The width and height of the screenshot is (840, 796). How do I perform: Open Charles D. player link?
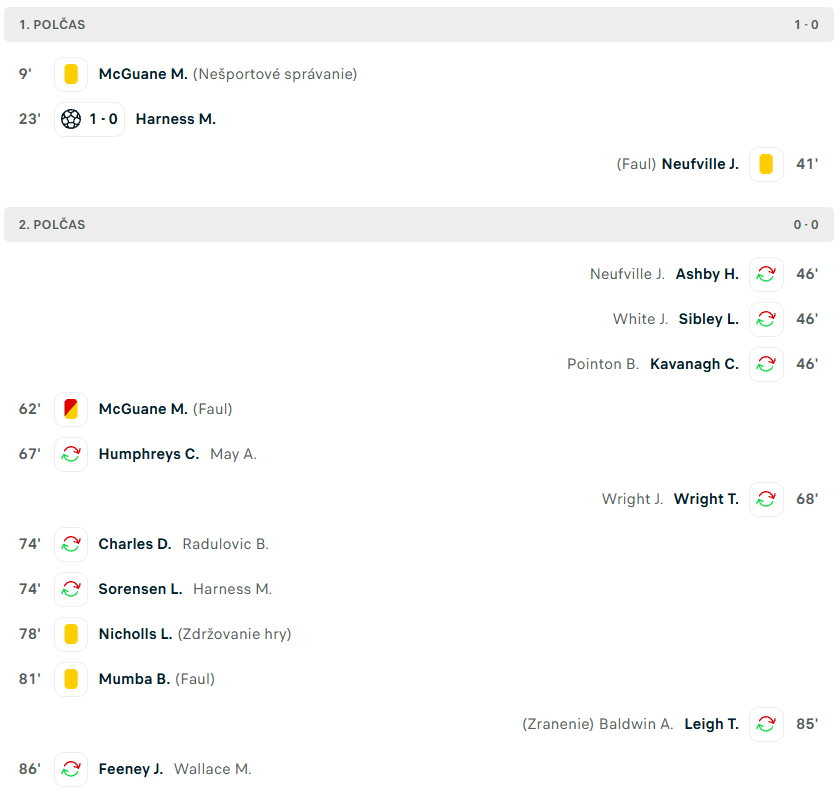click(135, 544)
